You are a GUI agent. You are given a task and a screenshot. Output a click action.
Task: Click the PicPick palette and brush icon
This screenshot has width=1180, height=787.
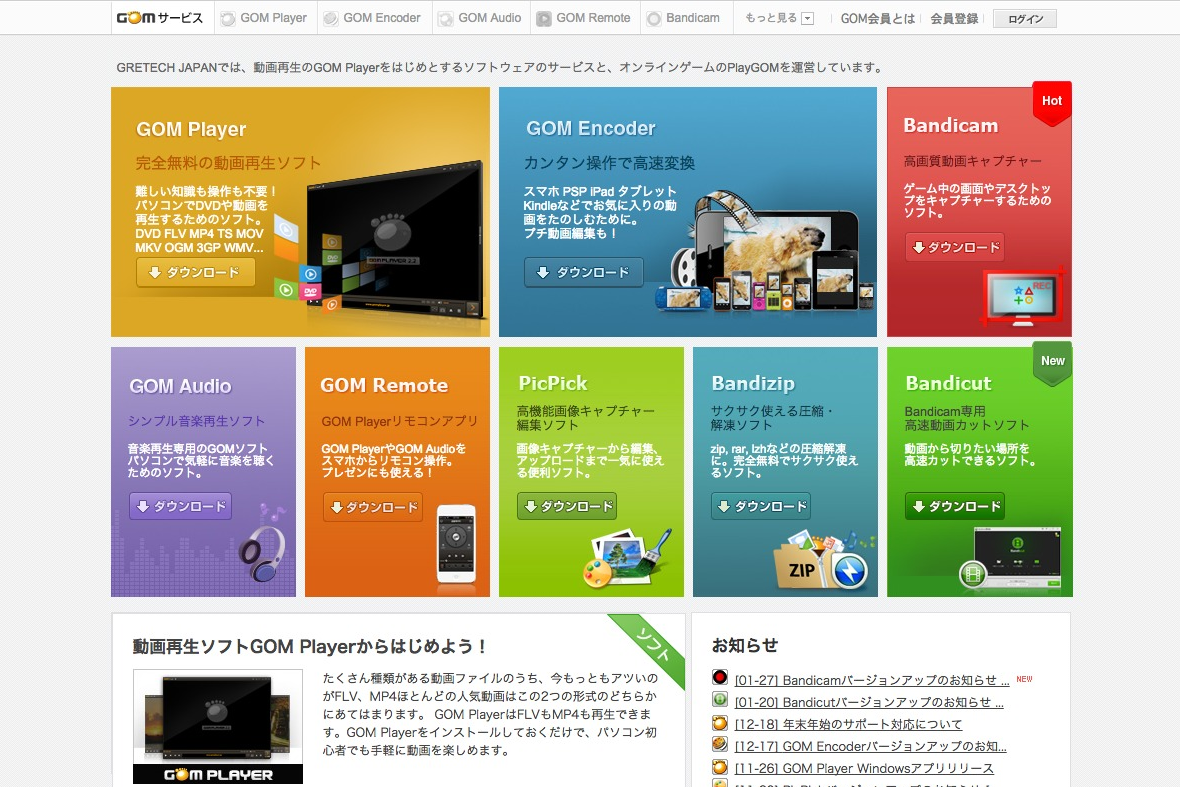(627, 558)
